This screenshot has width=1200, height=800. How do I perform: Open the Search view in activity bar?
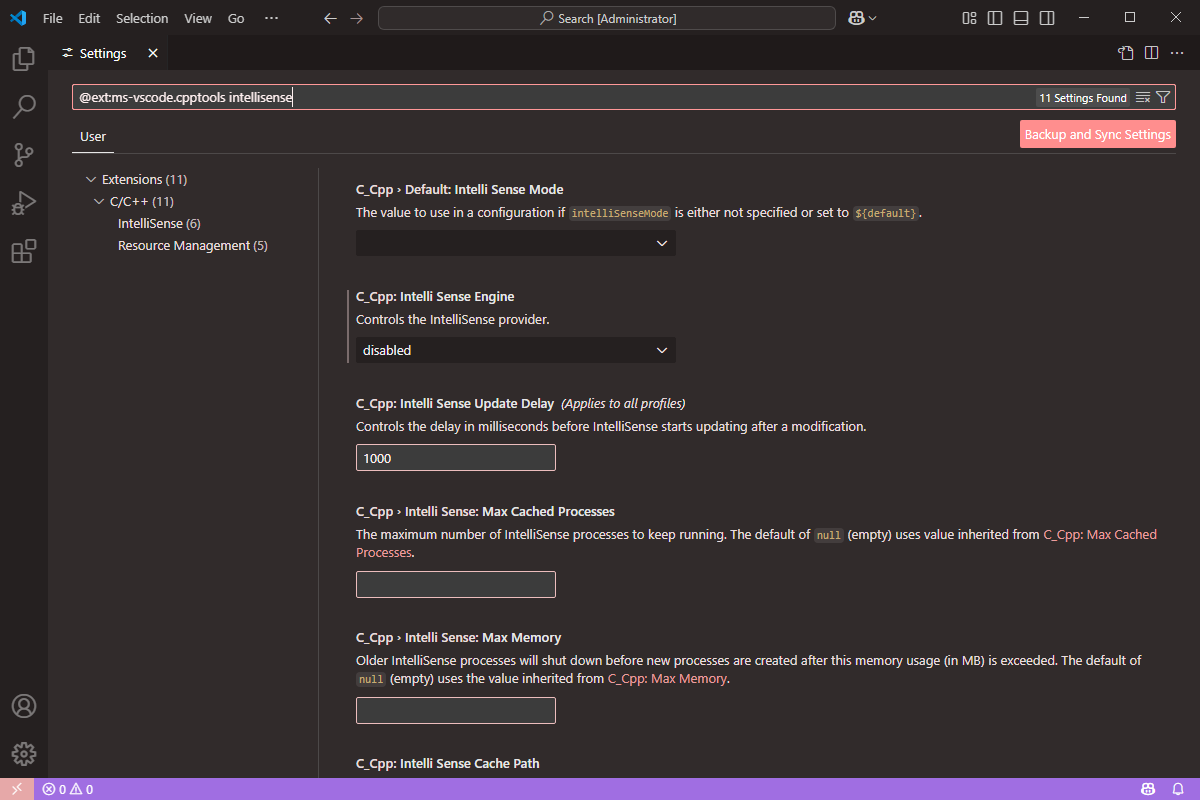pos(24,107)
